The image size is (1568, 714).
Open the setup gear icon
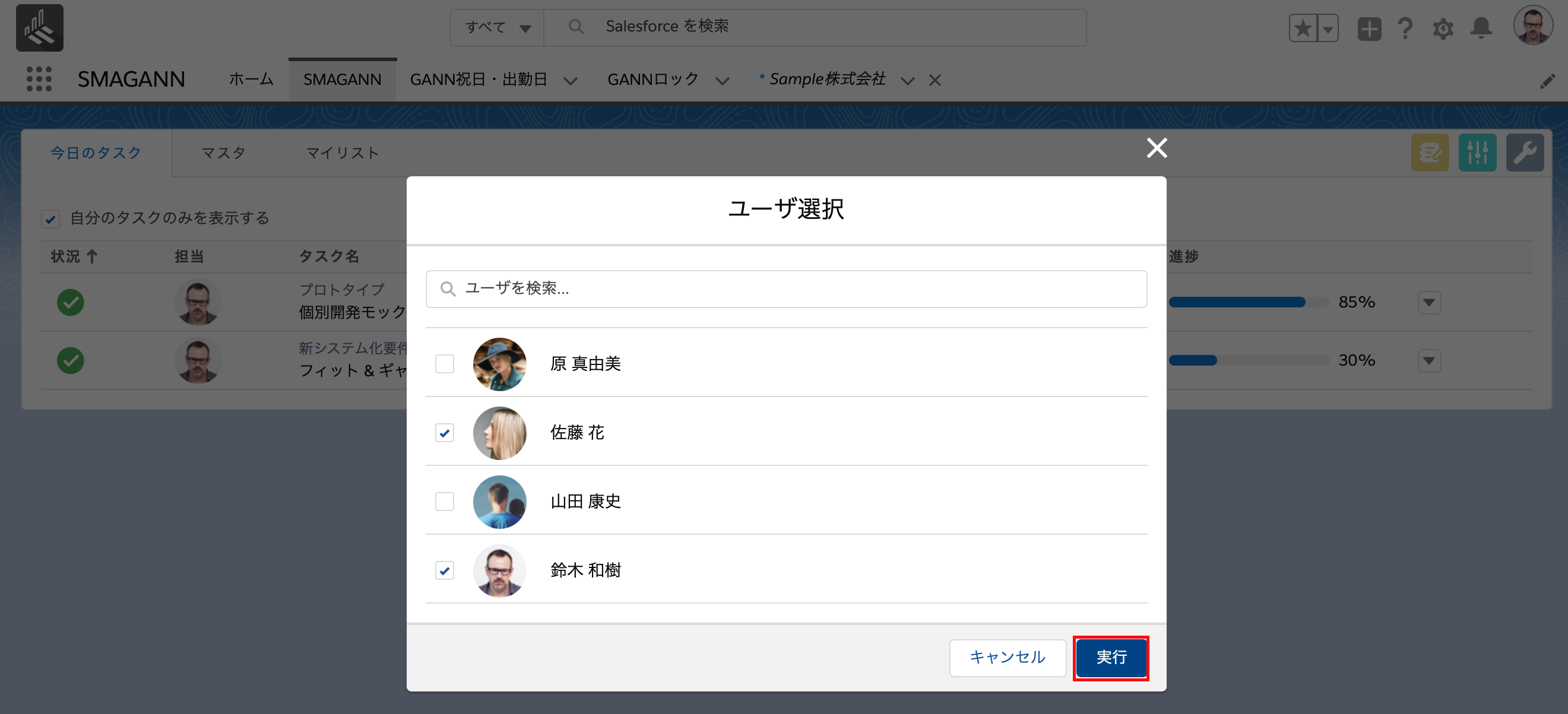pos(1443,28)
